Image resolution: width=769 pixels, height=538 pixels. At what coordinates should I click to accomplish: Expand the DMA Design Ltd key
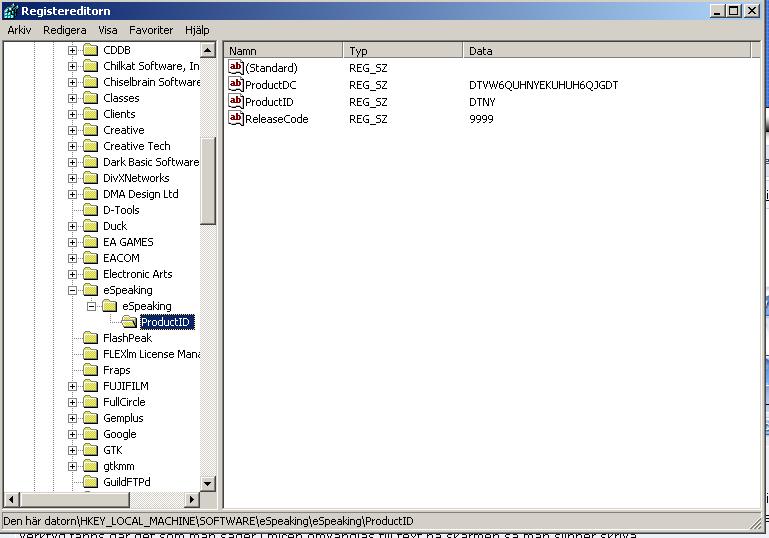[73, 194]
